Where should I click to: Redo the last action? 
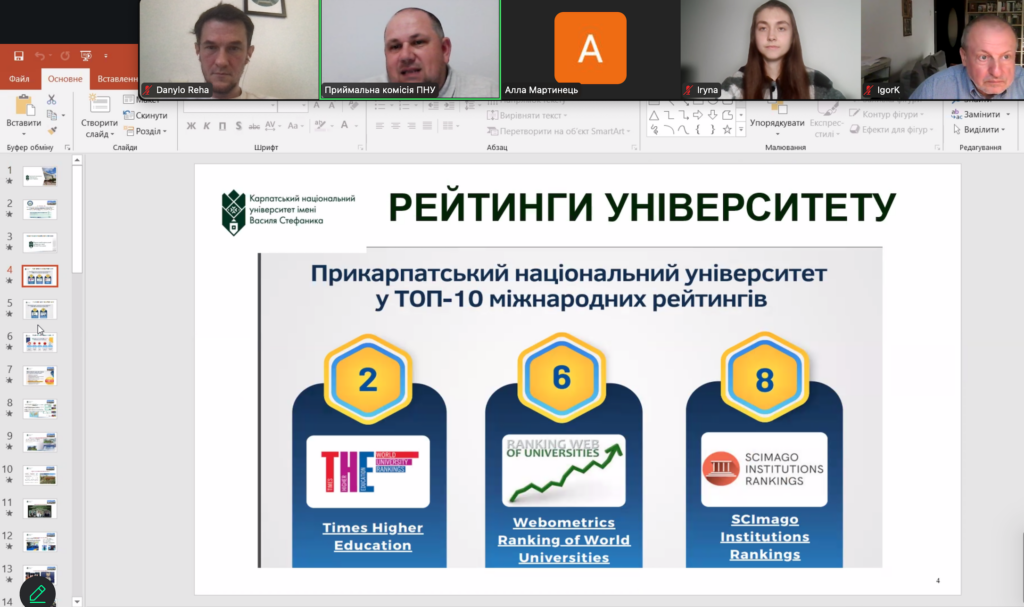pyautogui.click(x=65, y=56)
